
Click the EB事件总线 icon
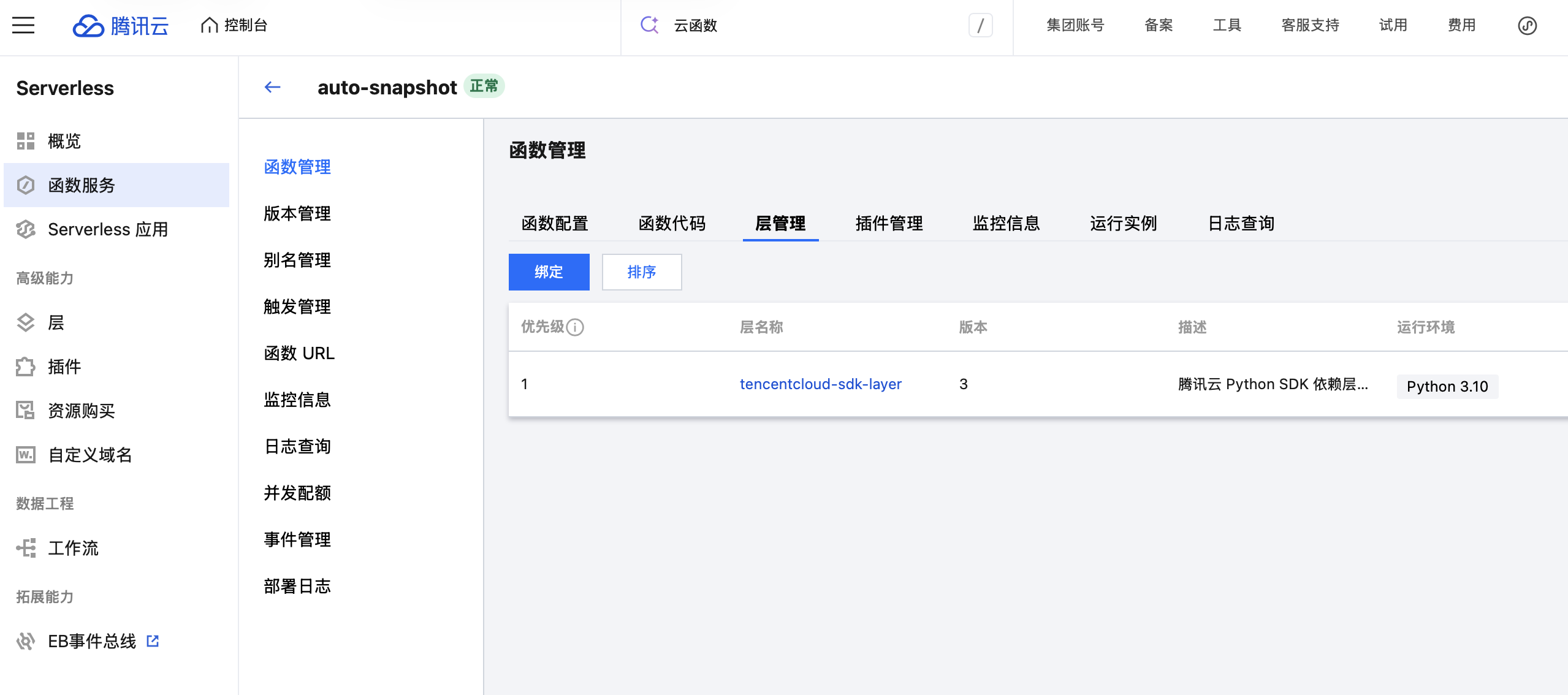[25, 641]
